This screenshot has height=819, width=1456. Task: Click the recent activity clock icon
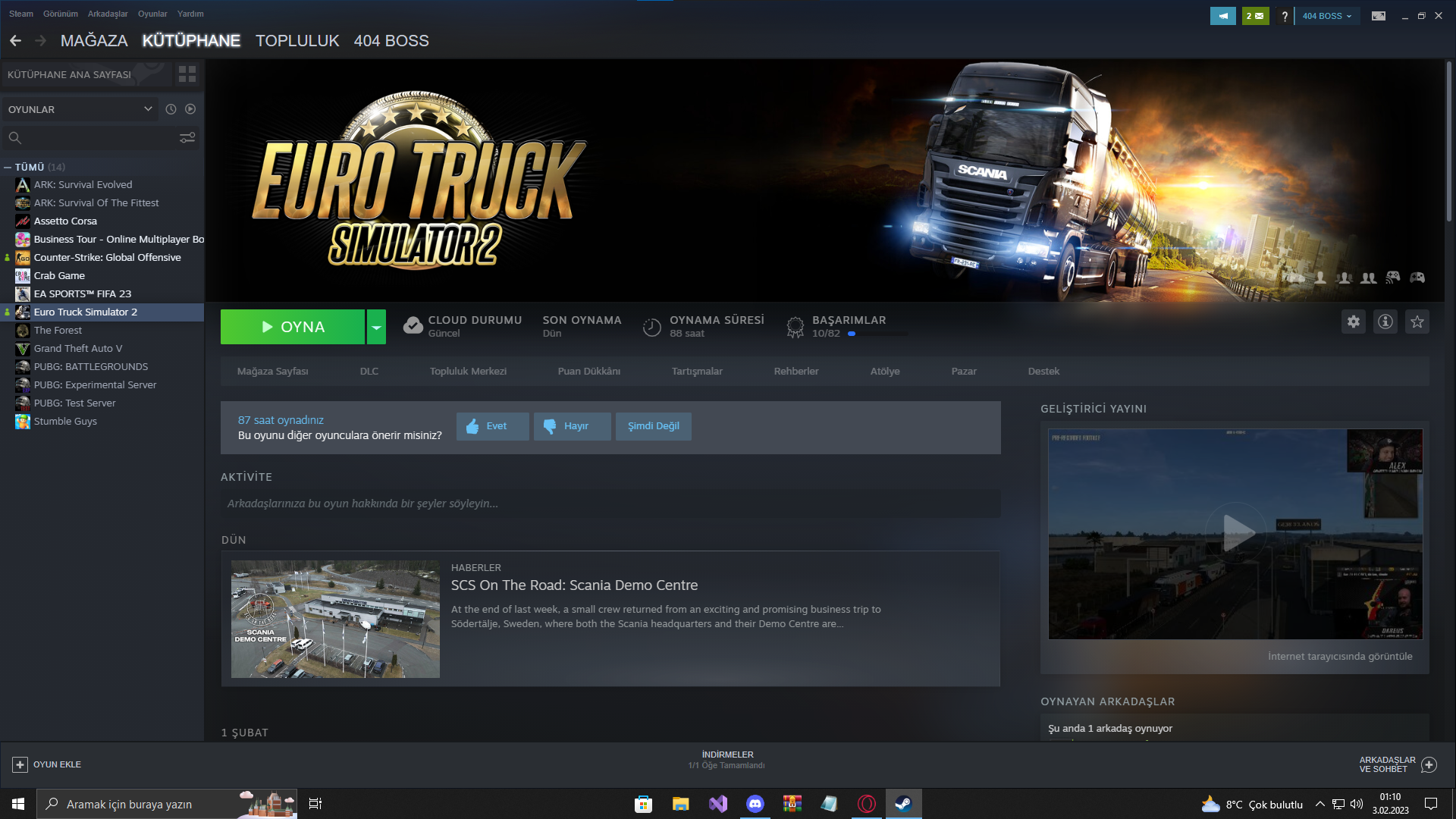pyautogui.click(x=170, y=109)
